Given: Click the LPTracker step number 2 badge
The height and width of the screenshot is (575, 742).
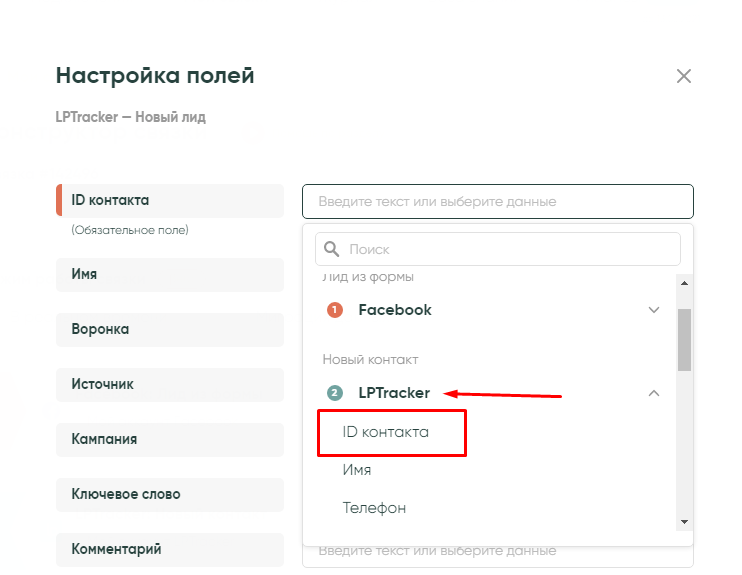Looking at the screenshot, I should 335,393.
